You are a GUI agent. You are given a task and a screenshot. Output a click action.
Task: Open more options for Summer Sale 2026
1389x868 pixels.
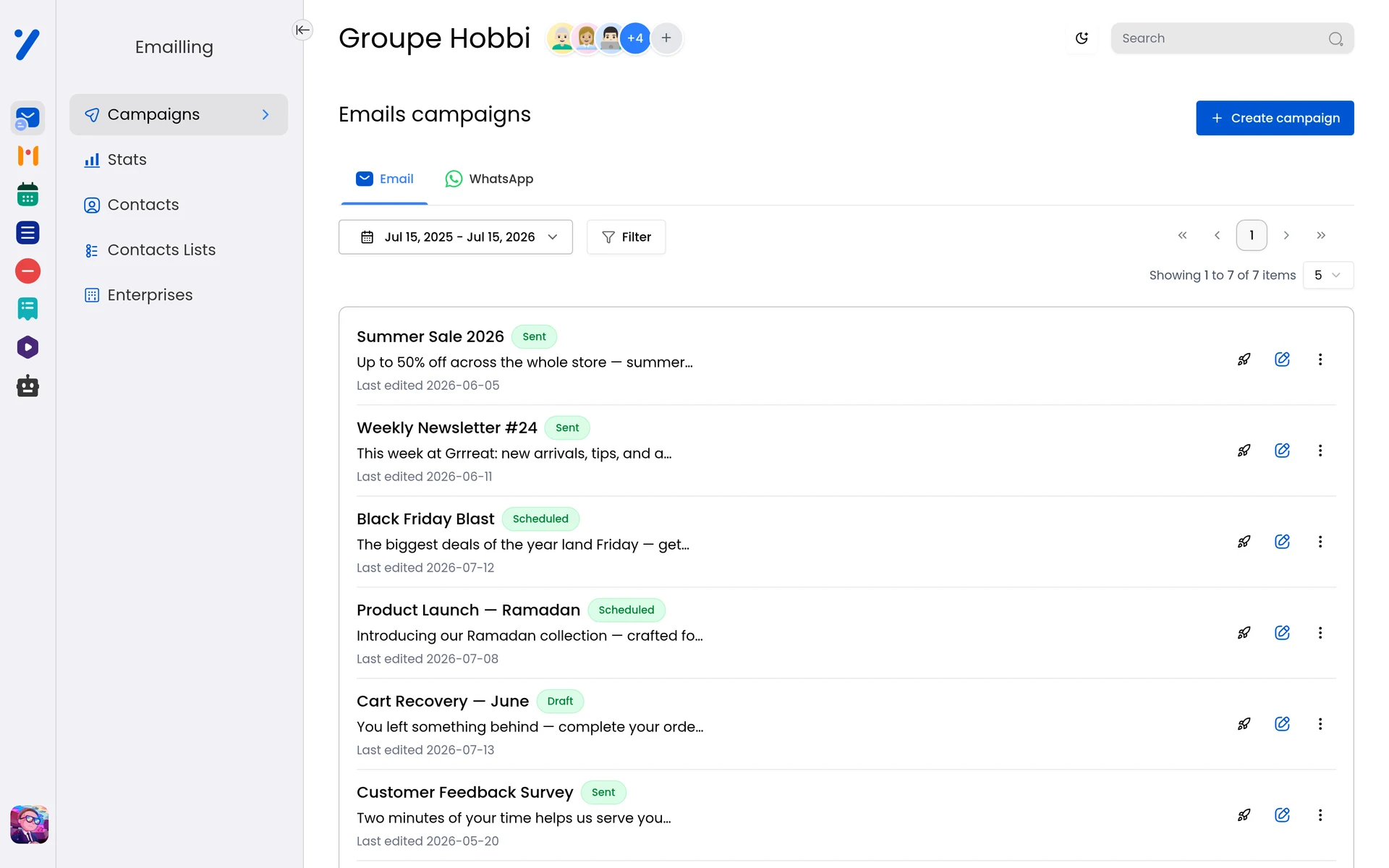pos(1320,359)
